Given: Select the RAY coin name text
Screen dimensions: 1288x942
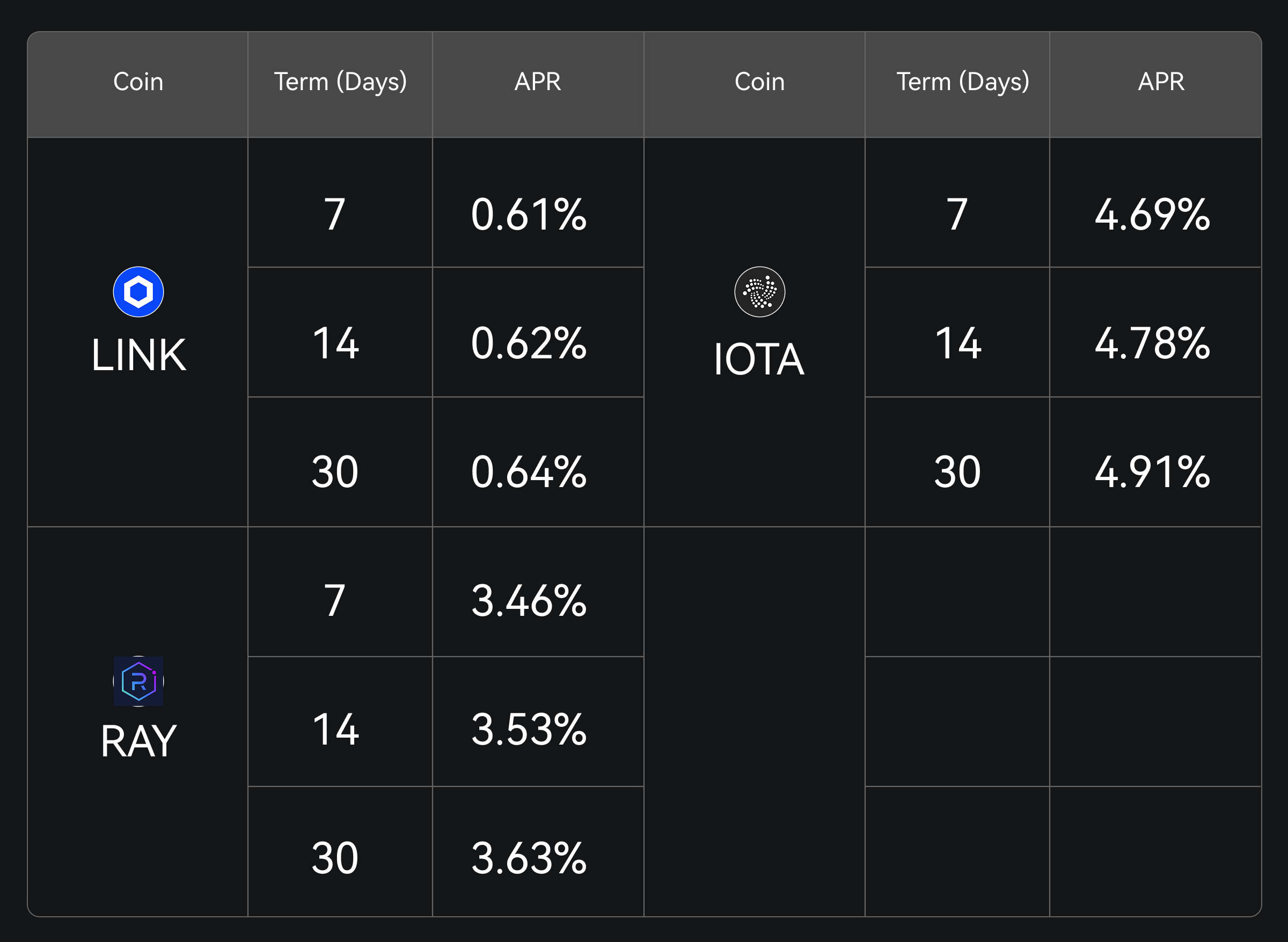Looking at the screenshot, I should (138, 741).
